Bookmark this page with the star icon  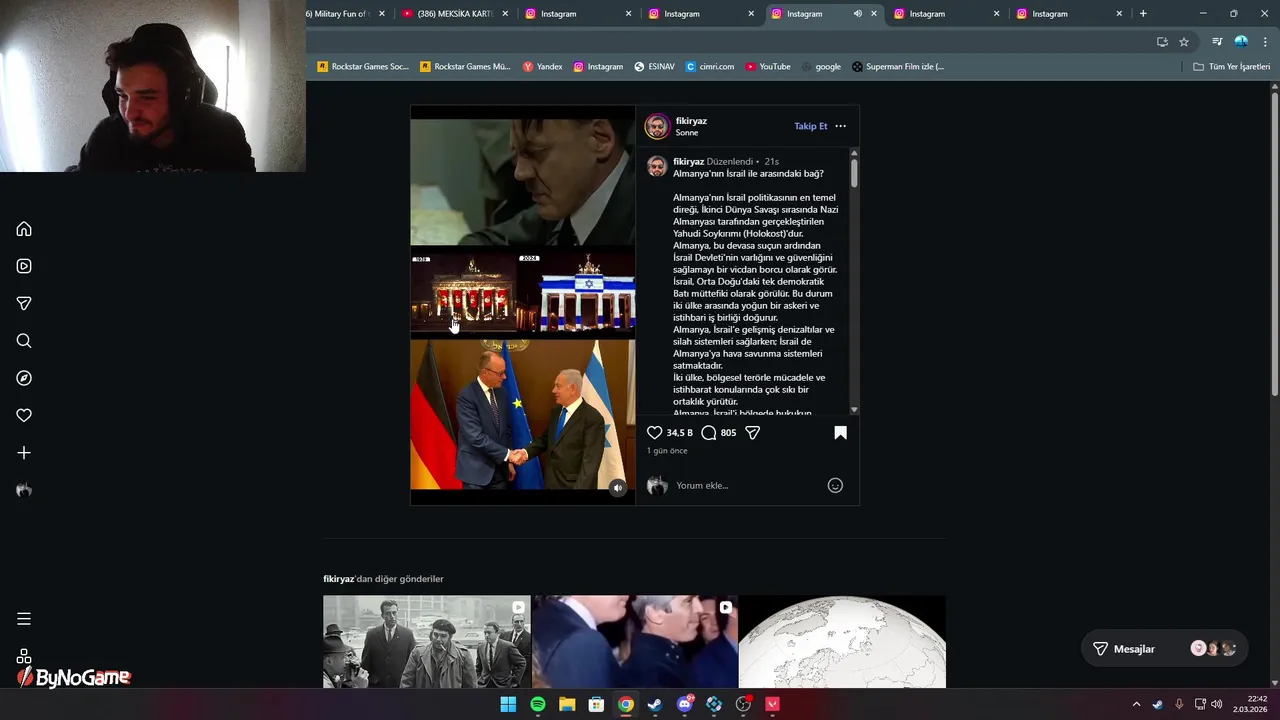coord(1184,42)
